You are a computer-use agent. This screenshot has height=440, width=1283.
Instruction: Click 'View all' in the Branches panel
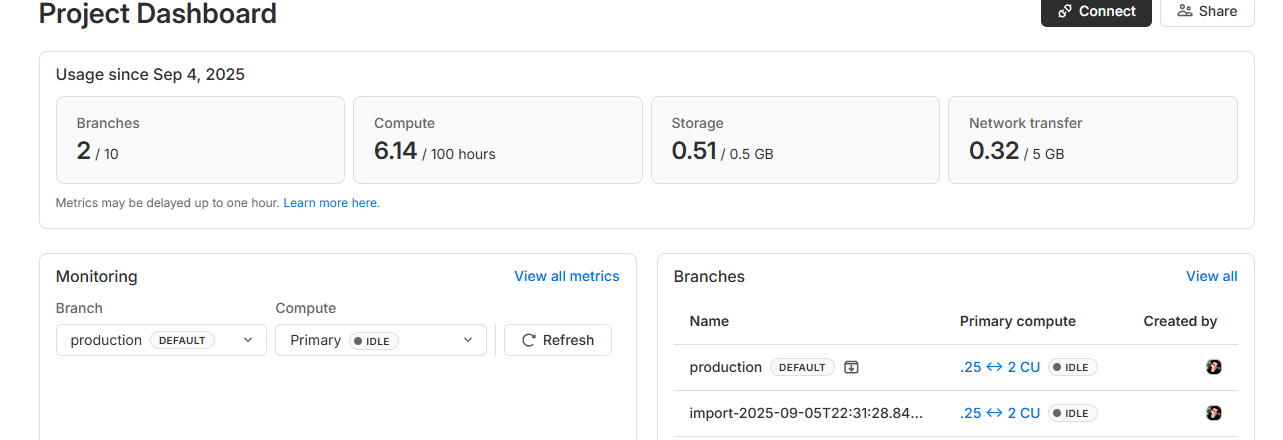point(1211,276)
